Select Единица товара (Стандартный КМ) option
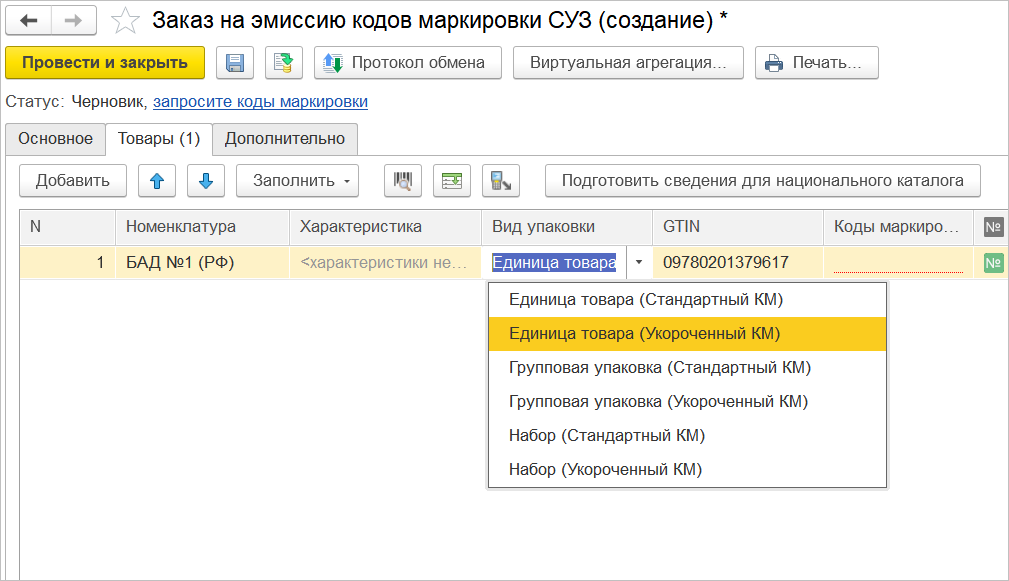1009x581 pixels. tap(645, 300)
